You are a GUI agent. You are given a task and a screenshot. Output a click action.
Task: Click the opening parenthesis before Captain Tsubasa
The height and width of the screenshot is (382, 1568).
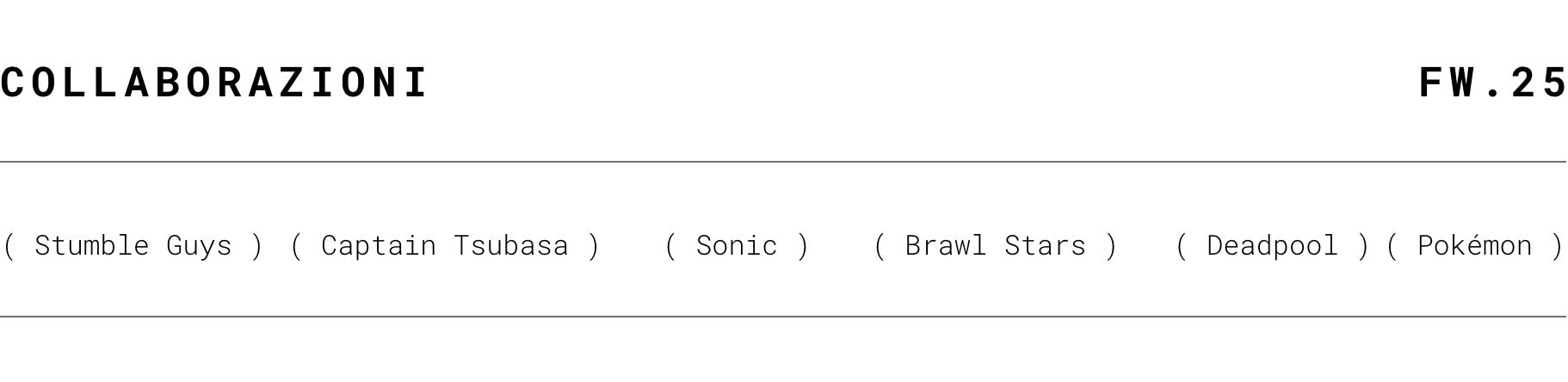pos(297,246)
